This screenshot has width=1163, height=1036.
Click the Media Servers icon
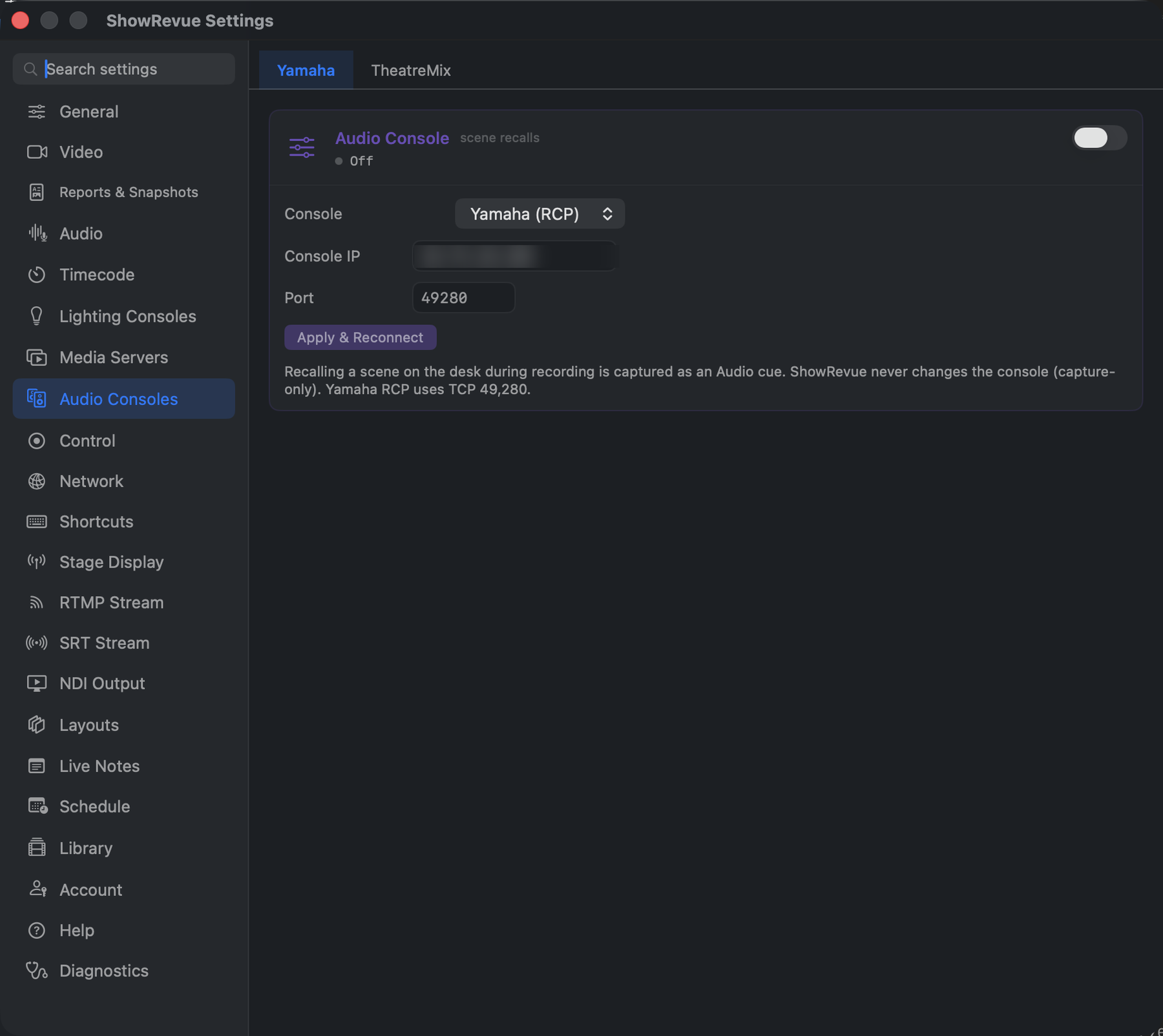coord(37,357)
